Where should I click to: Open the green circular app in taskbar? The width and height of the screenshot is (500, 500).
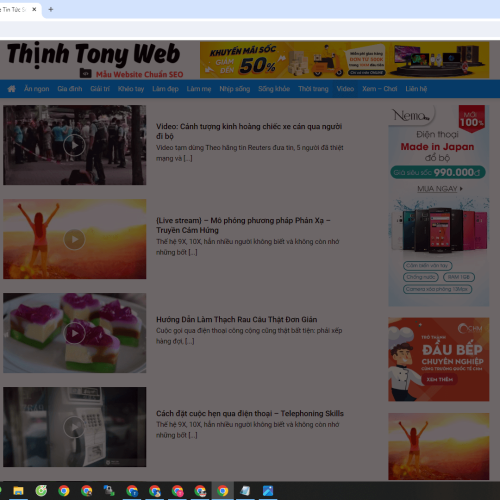click(x=41, y=491)
